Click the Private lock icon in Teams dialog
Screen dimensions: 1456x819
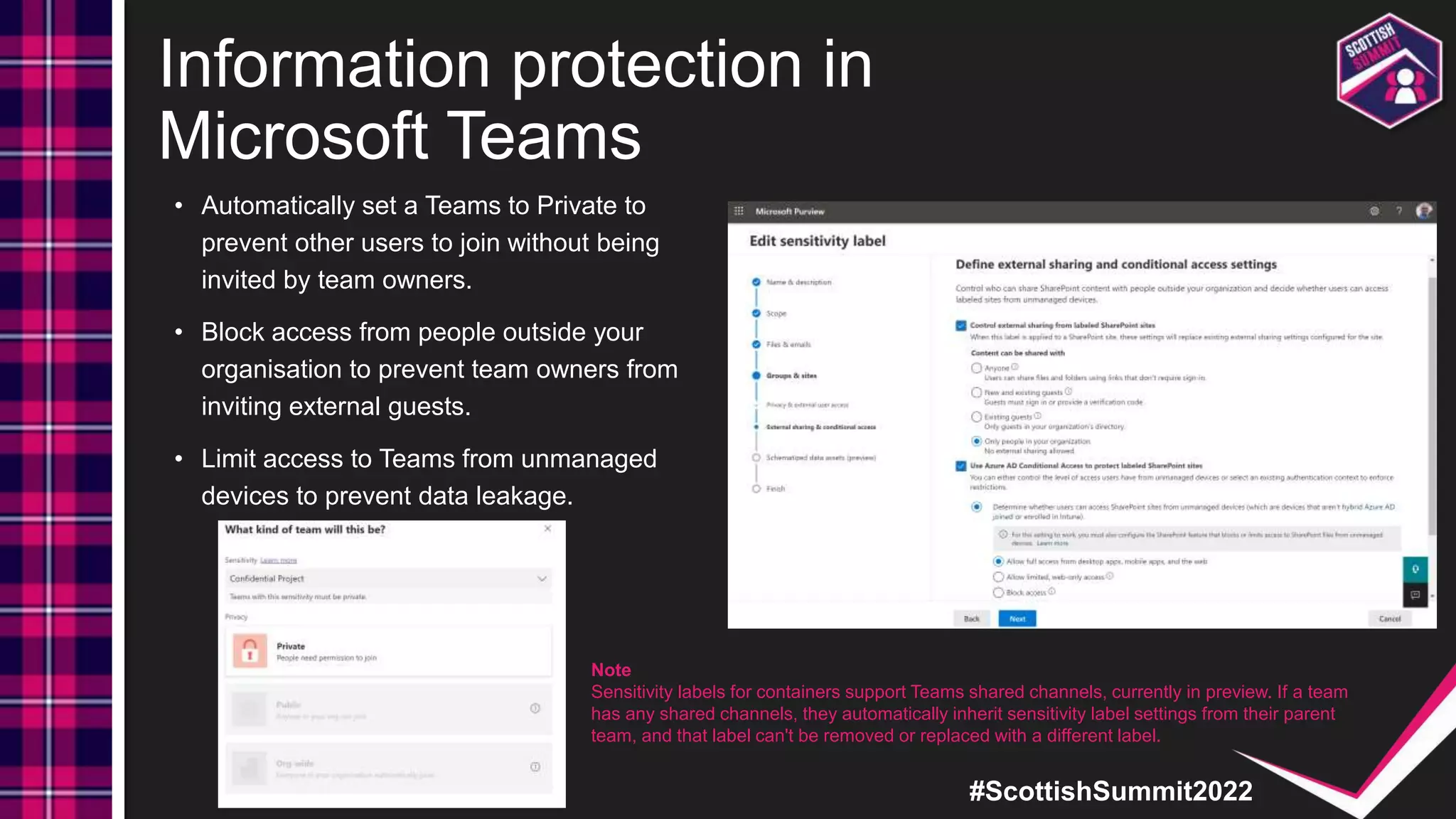click(x=250, y=651)
